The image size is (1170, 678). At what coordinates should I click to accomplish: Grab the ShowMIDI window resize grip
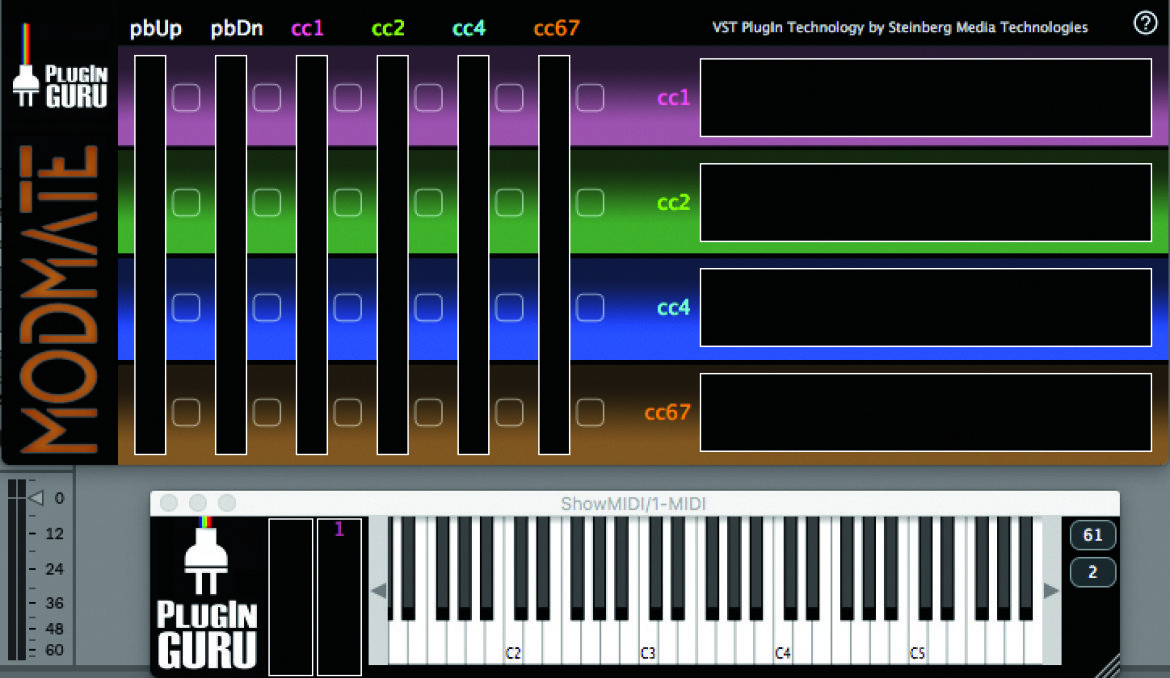pos(1108,666)
